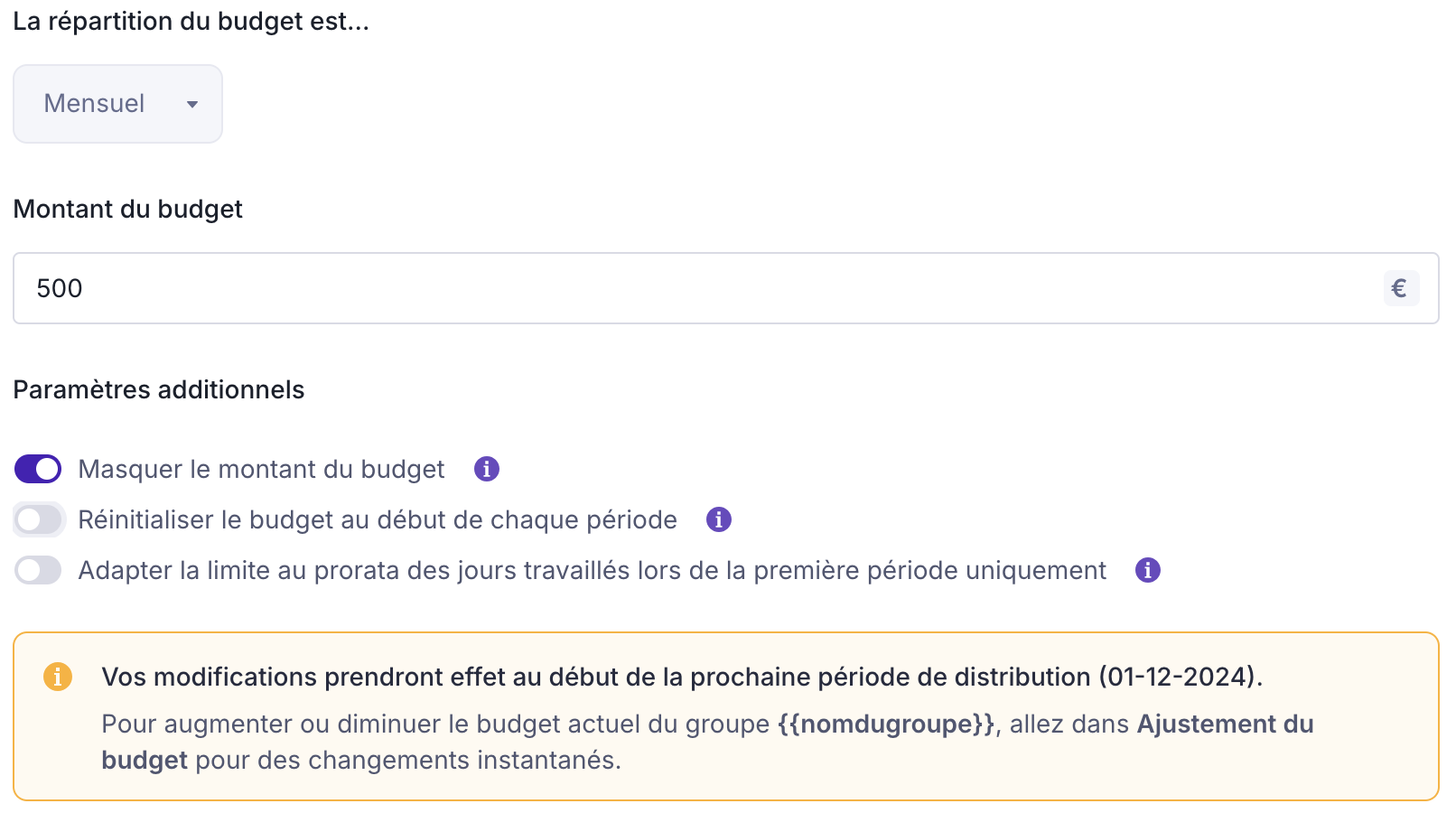
Task: Click the euro currency icon
Action: [1400, 288]
